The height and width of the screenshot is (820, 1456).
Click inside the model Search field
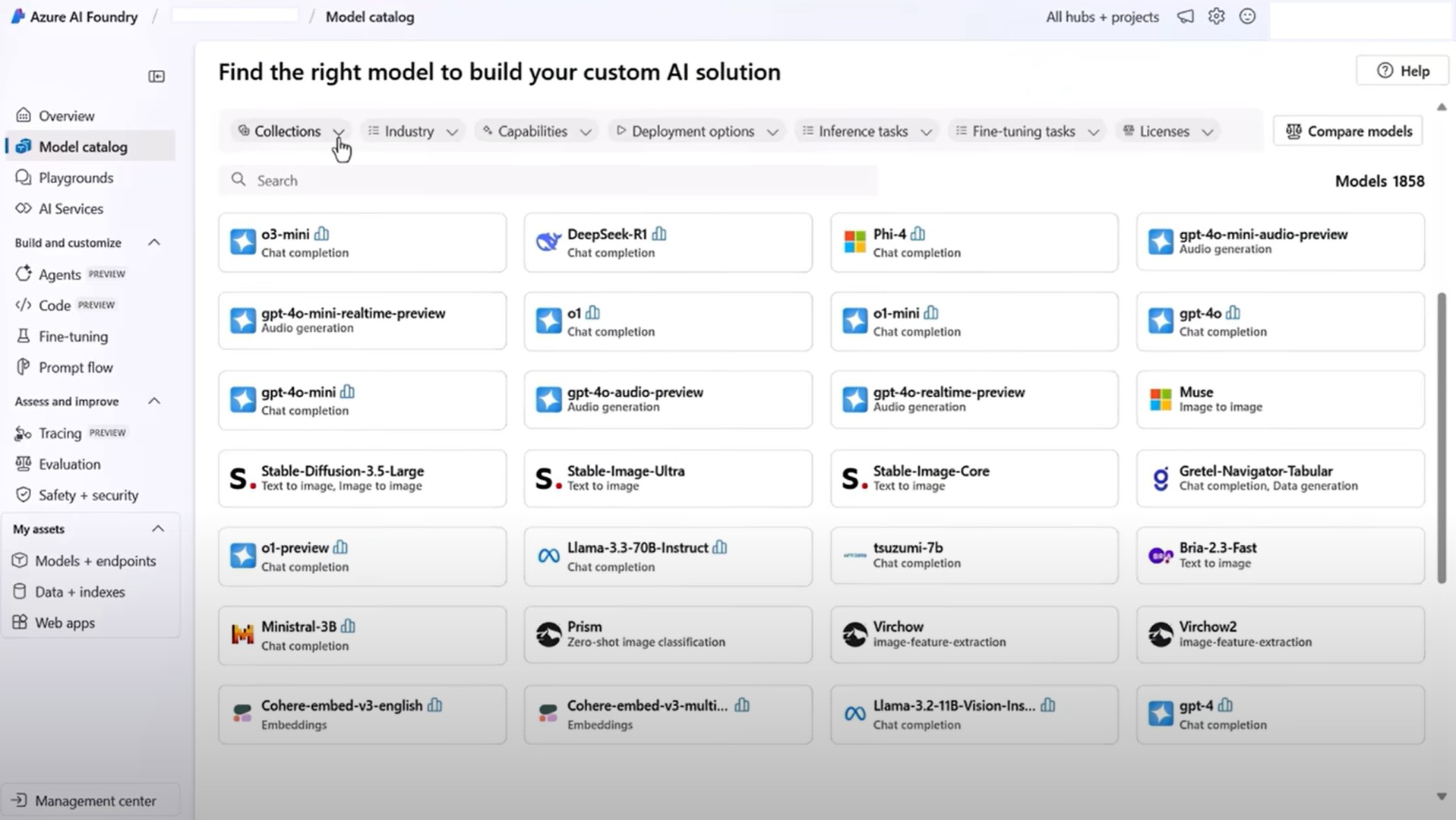(x=547, y=180)
